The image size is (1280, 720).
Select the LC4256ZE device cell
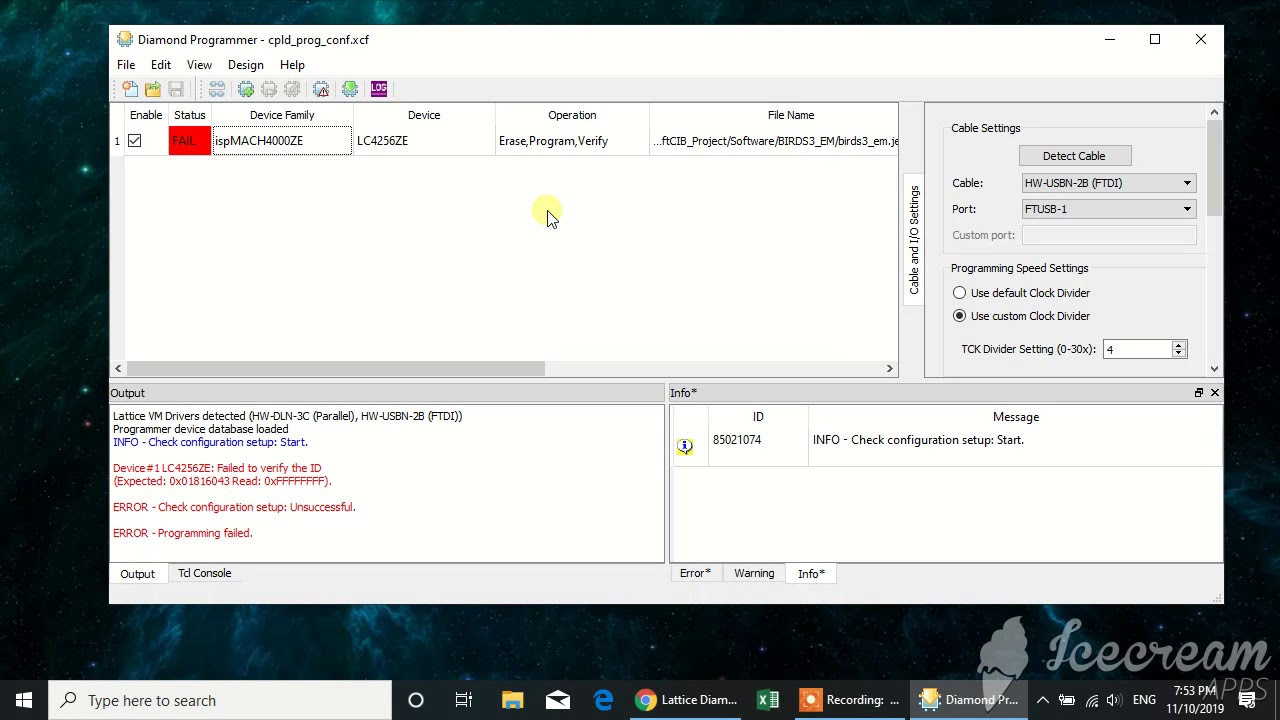(424, 141)
